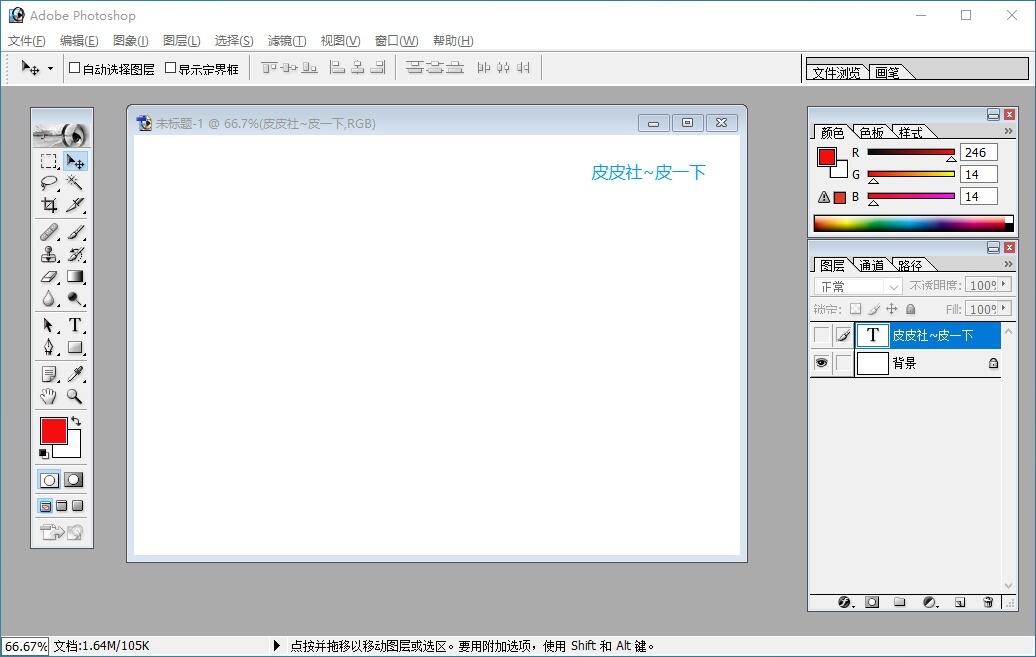The height and width of the screenshot is (657, 1036).
Task: Click the R value field 246
Action: (x=979, y=153)
